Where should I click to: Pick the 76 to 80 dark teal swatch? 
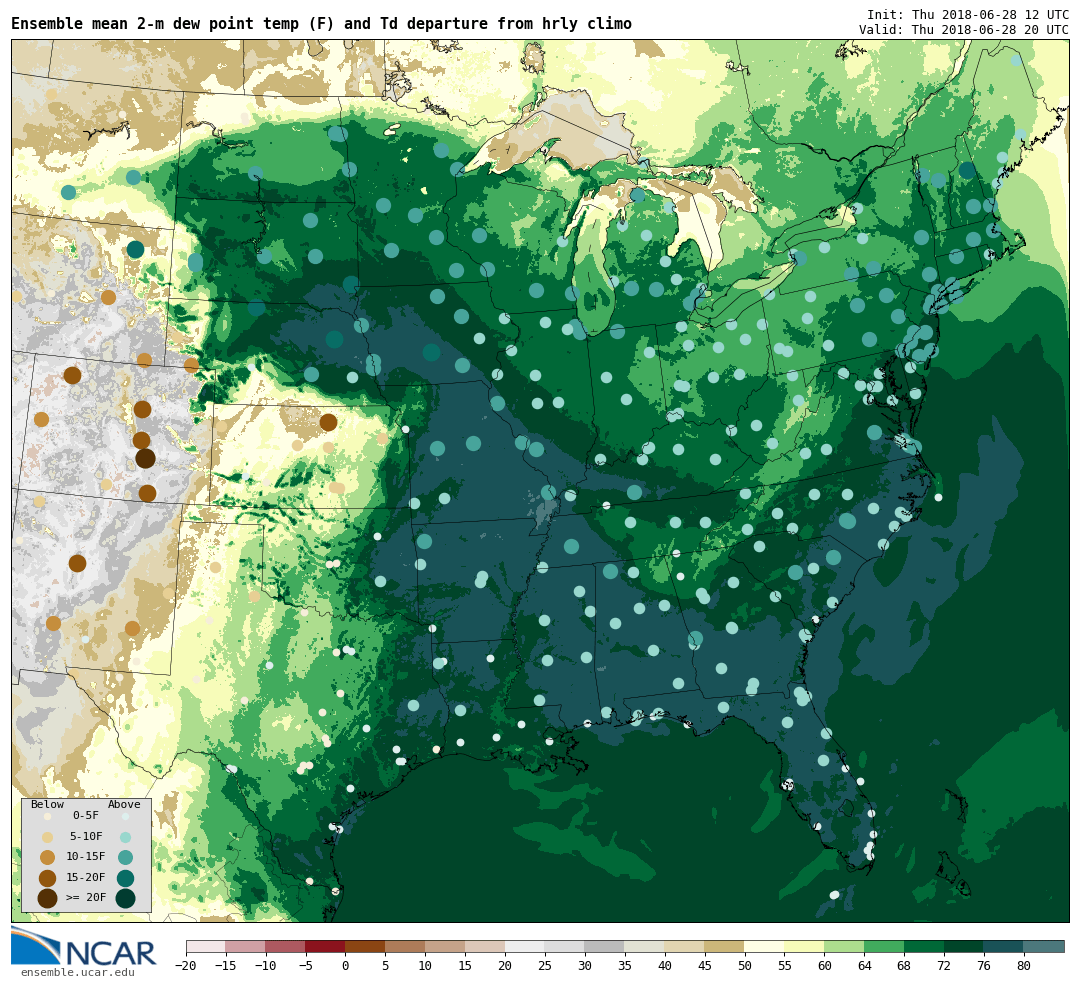[1004, 946]
